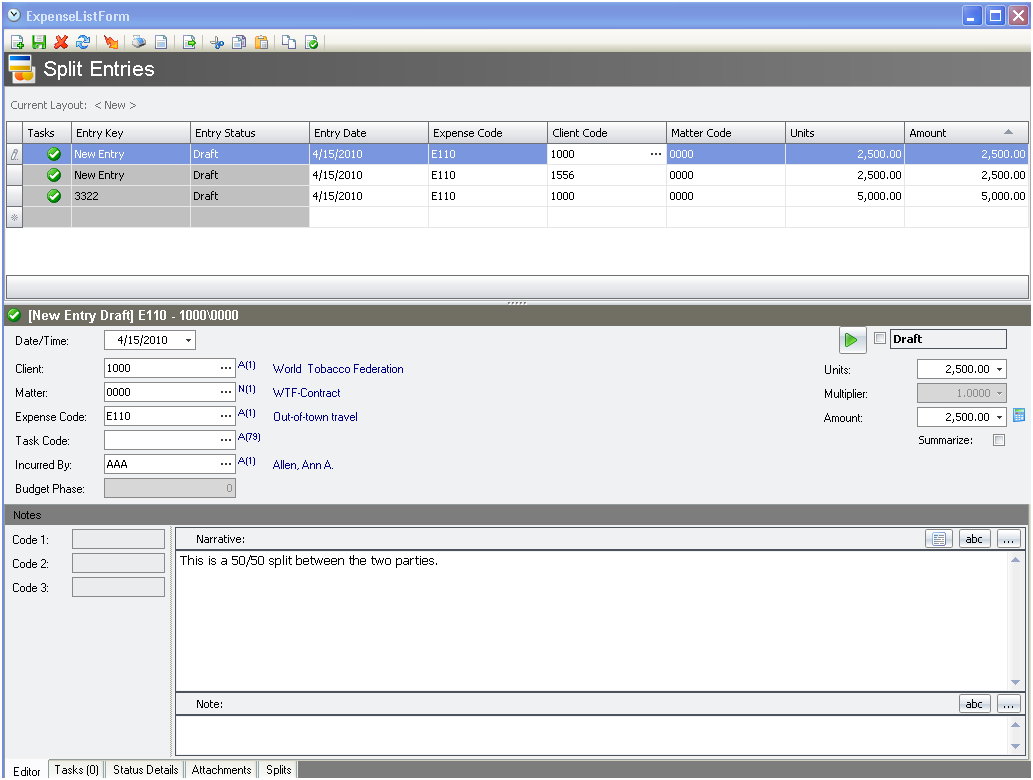Click the blue refresh arrows icon

pos(83,42)
